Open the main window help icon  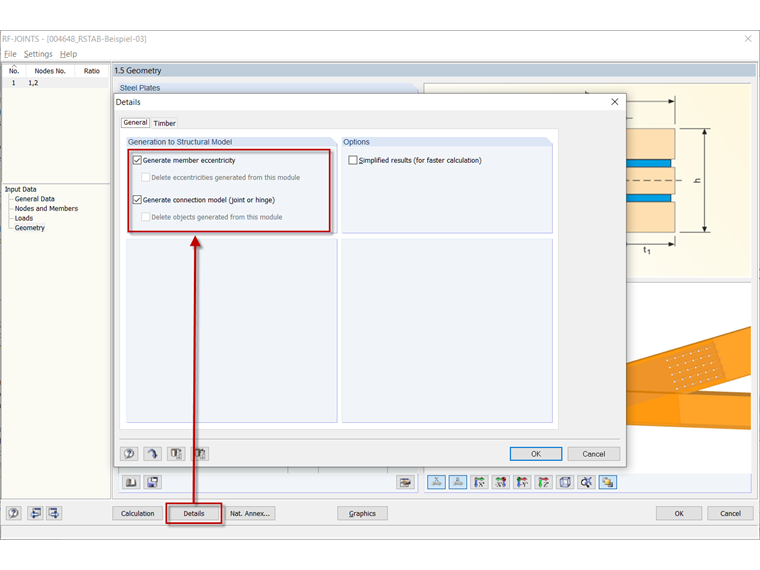(x=14, y=513)
